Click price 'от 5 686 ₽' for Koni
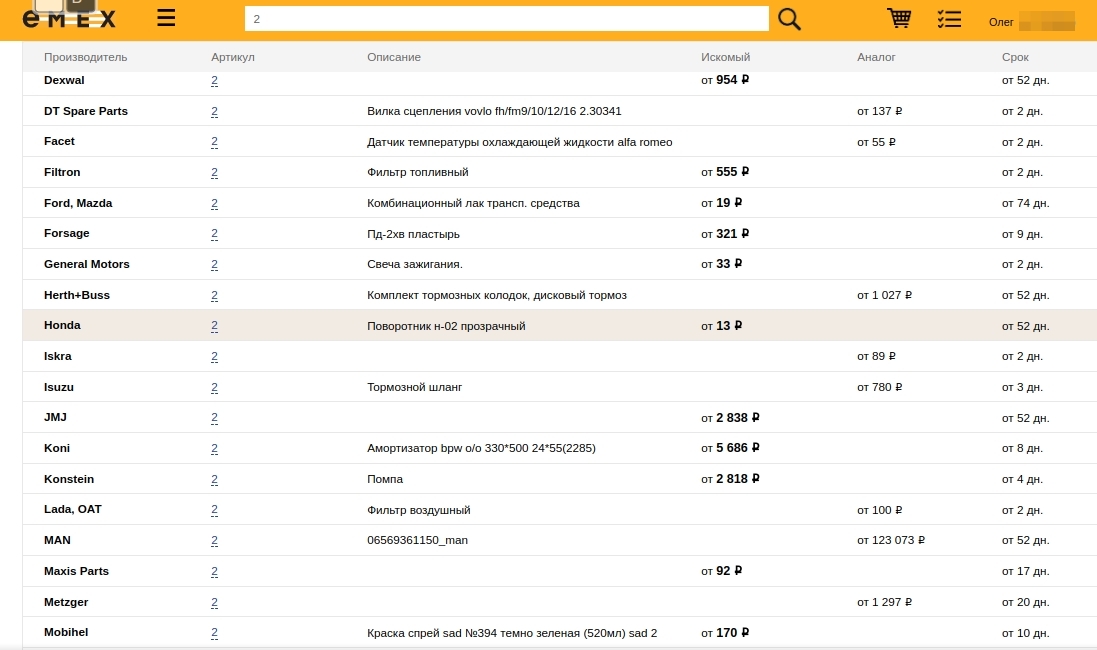Image resolution: width=1097 pixels, height=650 pixels. point(730,448)
